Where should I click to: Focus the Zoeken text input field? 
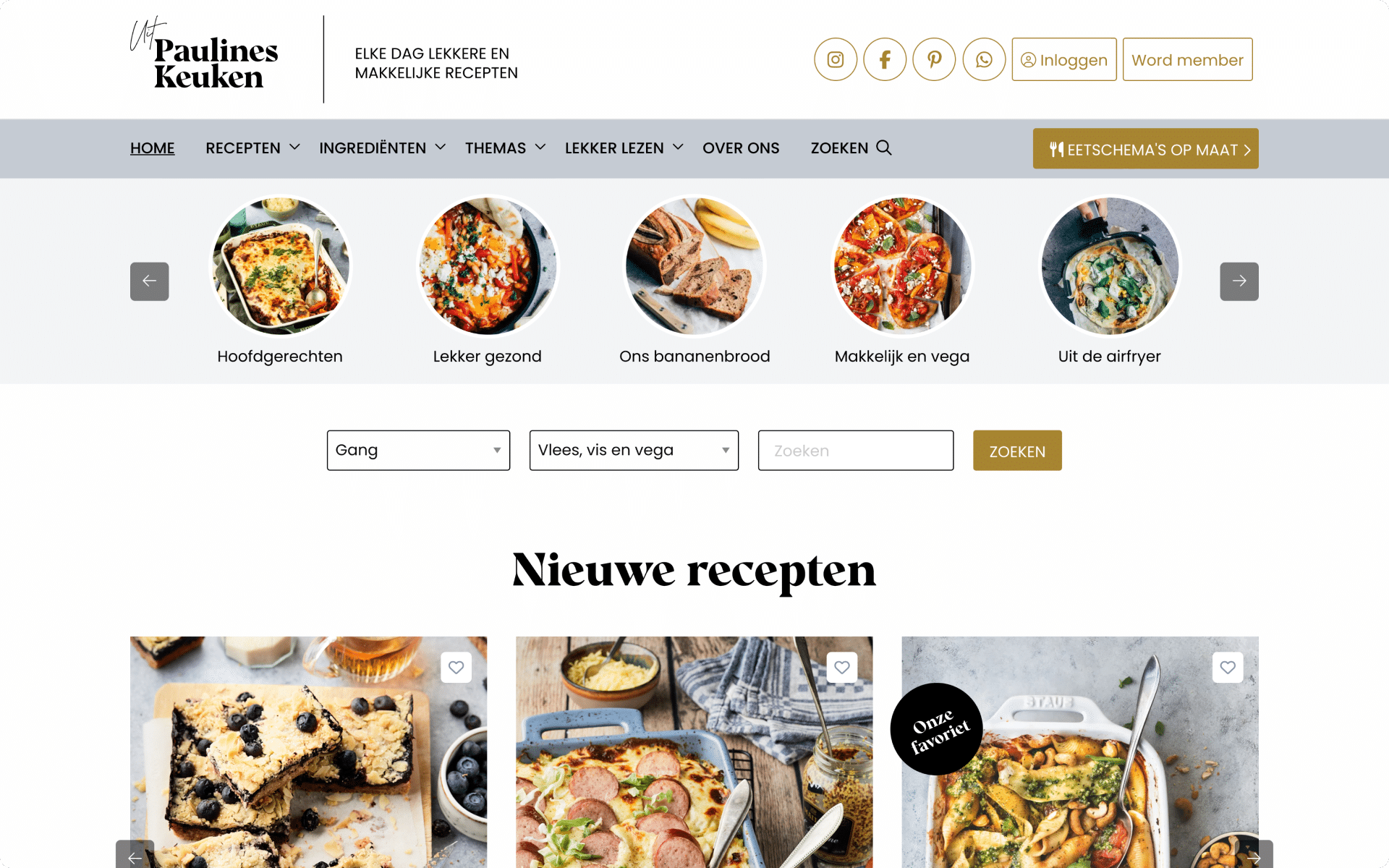click(x=856, y=451)
